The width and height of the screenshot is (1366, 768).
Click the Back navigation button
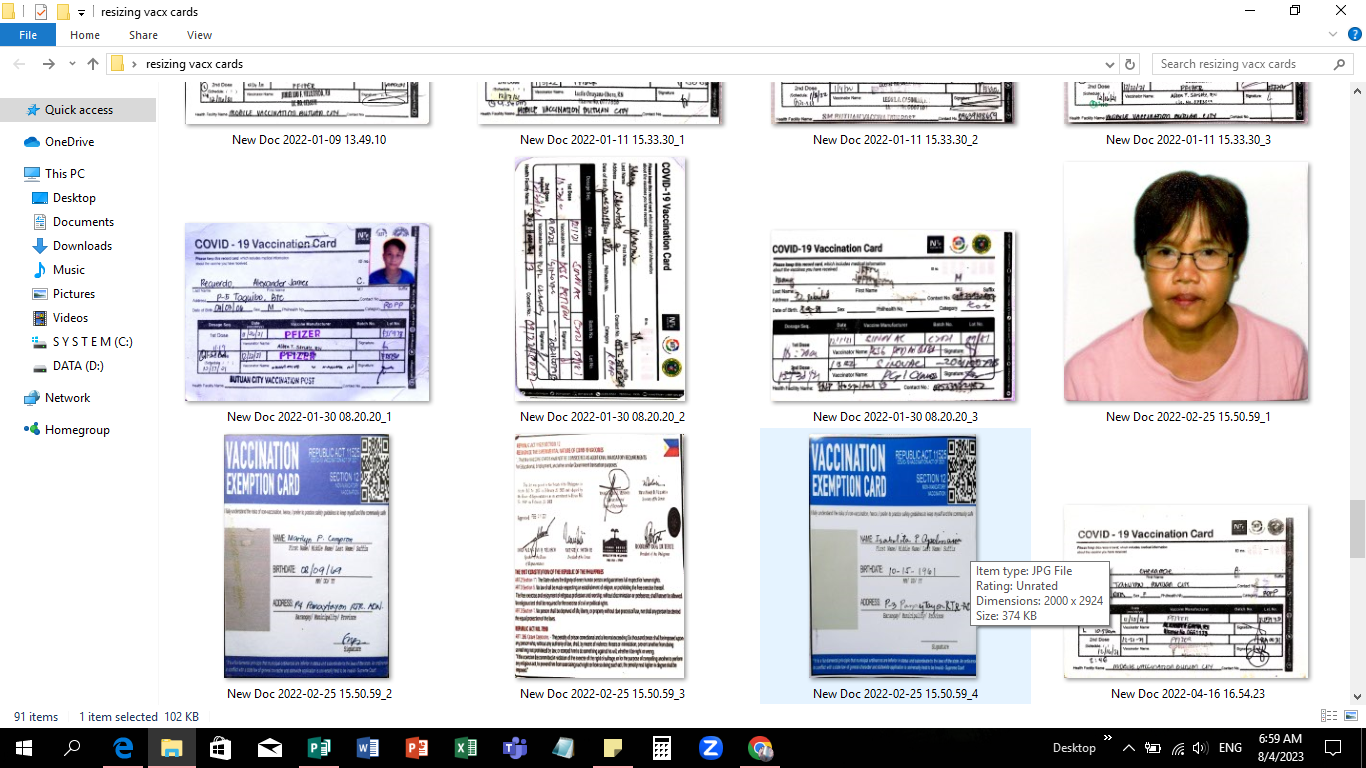click(x=19, y=63)
